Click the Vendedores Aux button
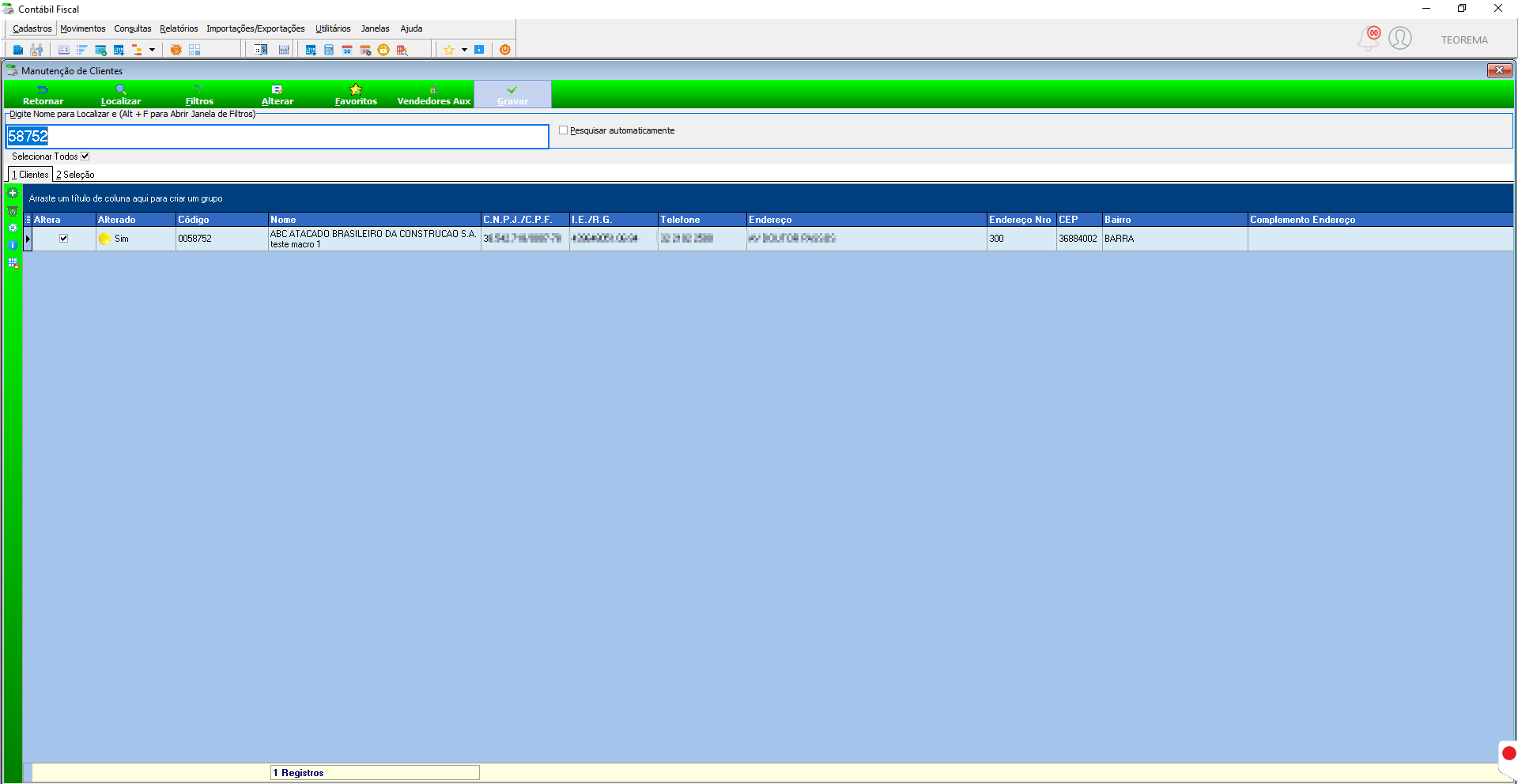Screen dimensions: 1518x784 [x=434, y=95]
